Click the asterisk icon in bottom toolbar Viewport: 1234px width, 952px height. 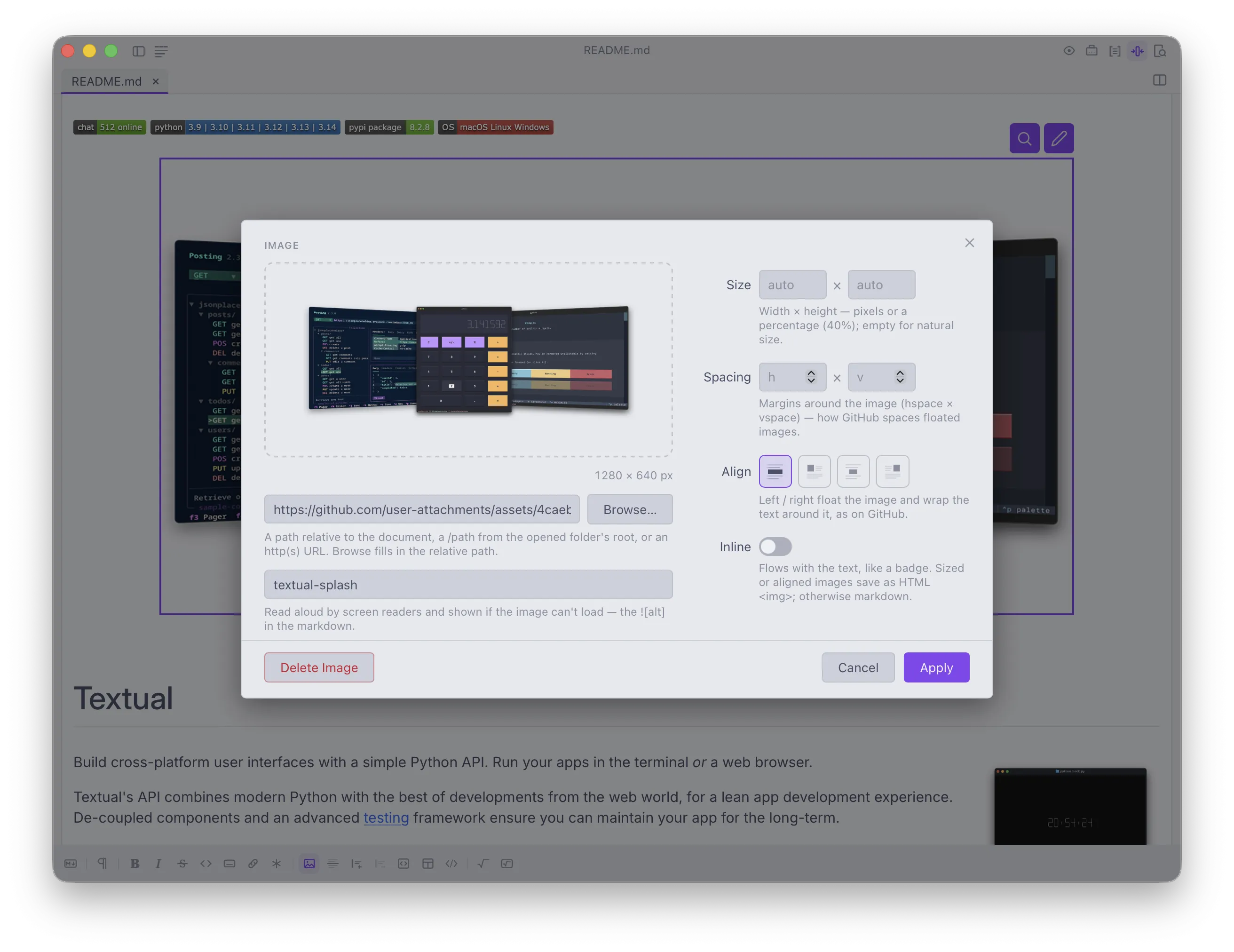point(277,863)
